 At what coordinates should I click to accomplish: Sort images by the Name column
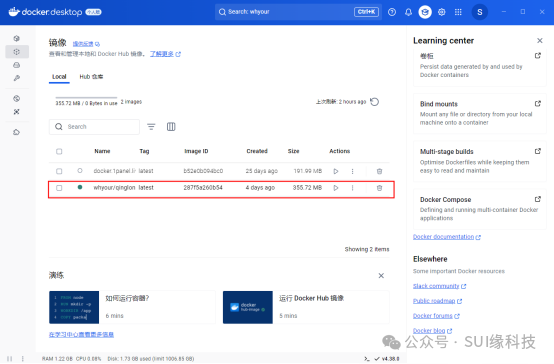(102, 151)
